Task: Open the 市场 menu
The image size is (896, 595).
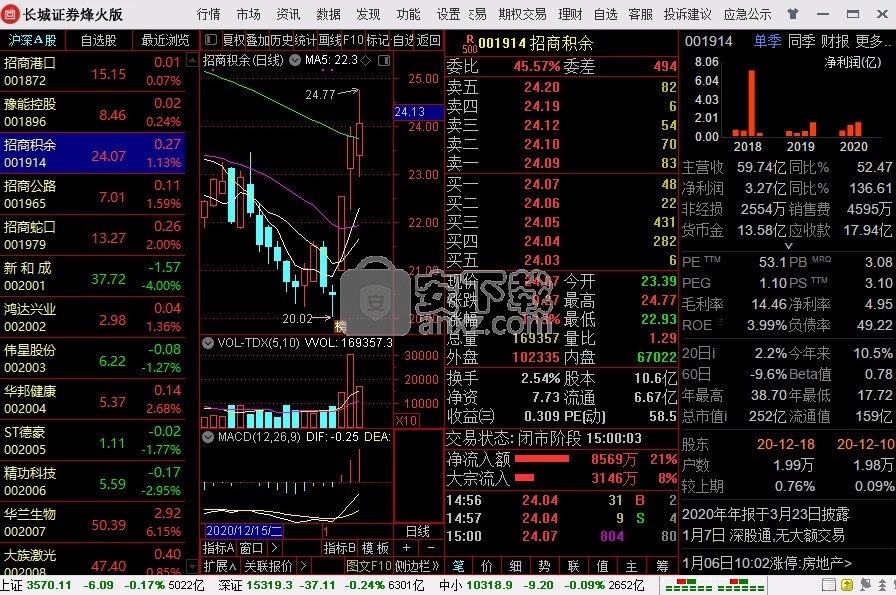Action: [248, 14]
